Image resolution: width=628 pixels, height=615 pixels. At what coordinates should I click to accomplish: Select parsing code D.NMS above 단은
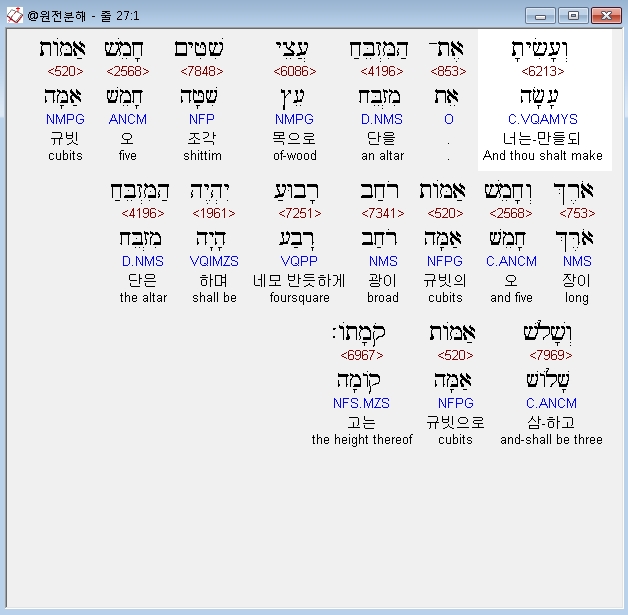[x=143, y=261]
